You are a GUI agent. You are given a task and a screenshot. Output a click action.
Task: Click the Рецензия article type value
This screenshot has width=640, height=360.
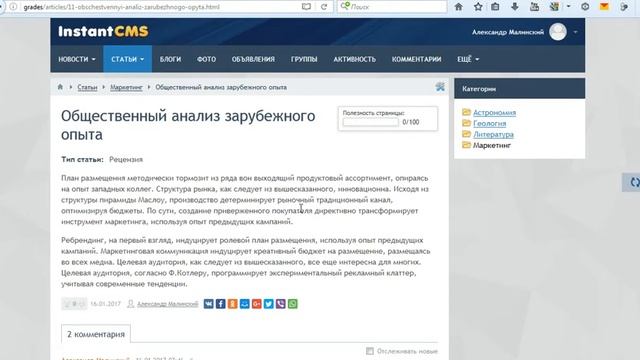[x=126, y=159]
